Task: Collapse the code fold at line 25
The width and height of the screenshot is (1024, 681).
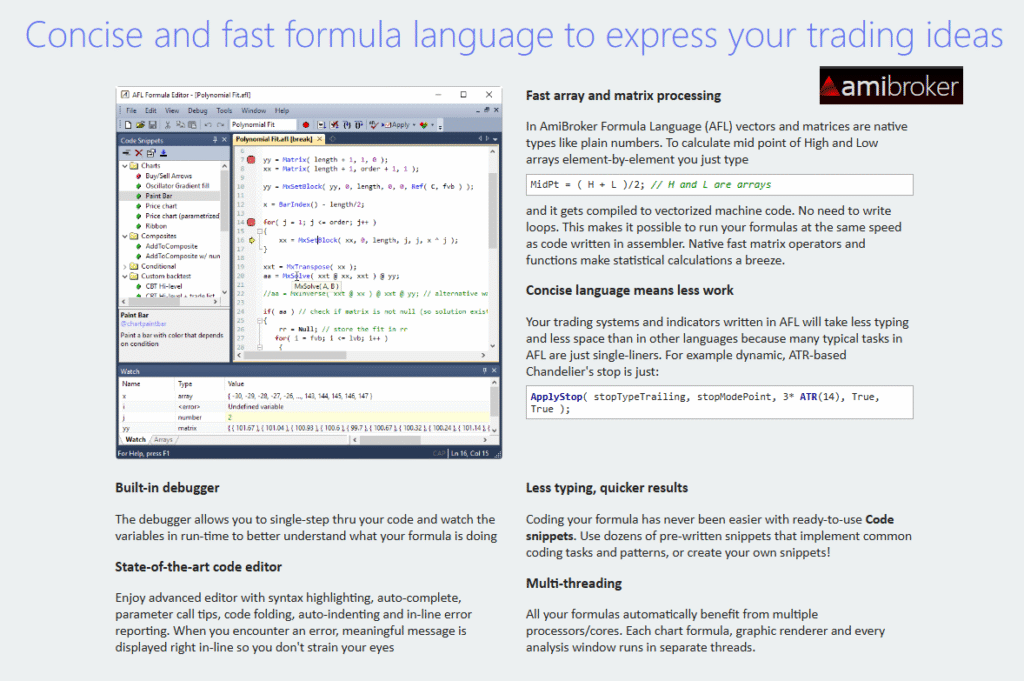Action: click(260, 321)
